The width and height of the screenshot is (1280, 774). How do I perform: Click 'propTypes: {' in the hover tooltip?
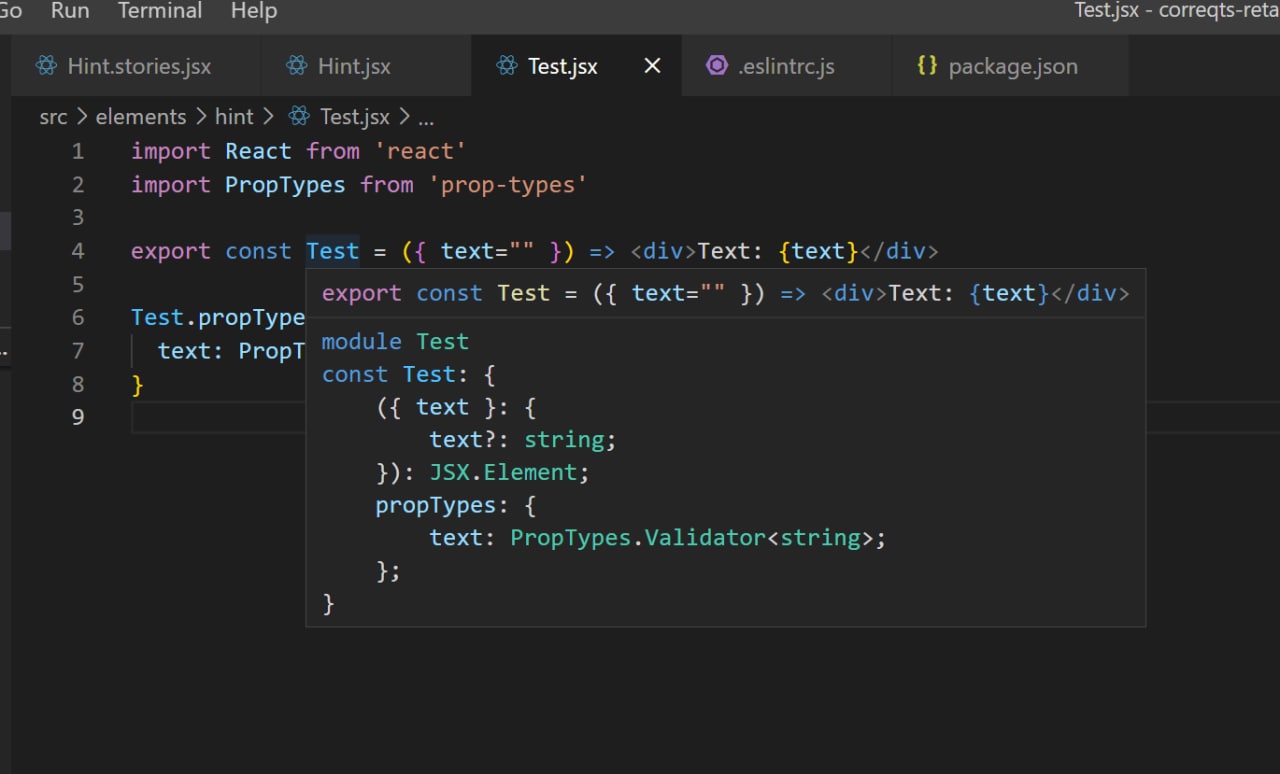456,505
